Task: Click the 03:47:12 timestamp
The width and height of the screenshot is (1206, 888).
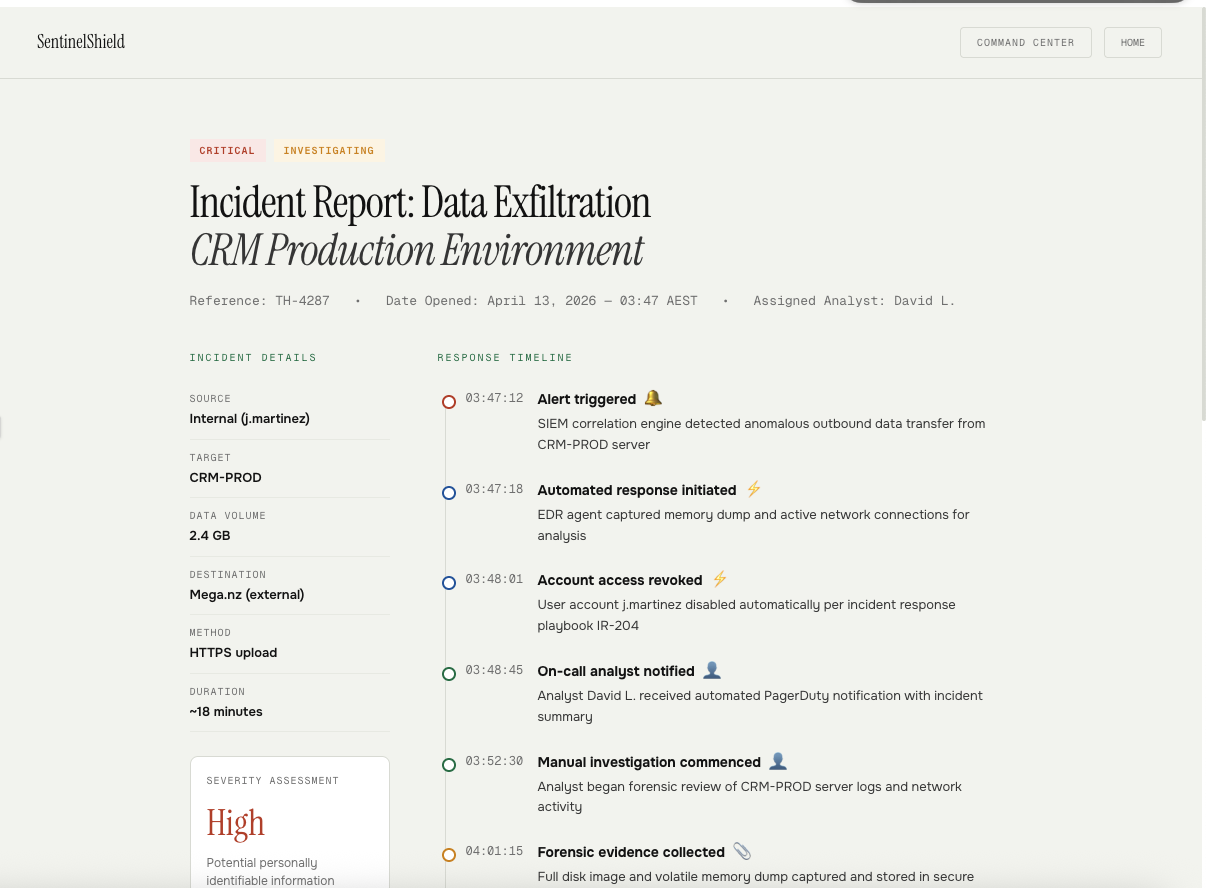Action: tap(494, 398)
